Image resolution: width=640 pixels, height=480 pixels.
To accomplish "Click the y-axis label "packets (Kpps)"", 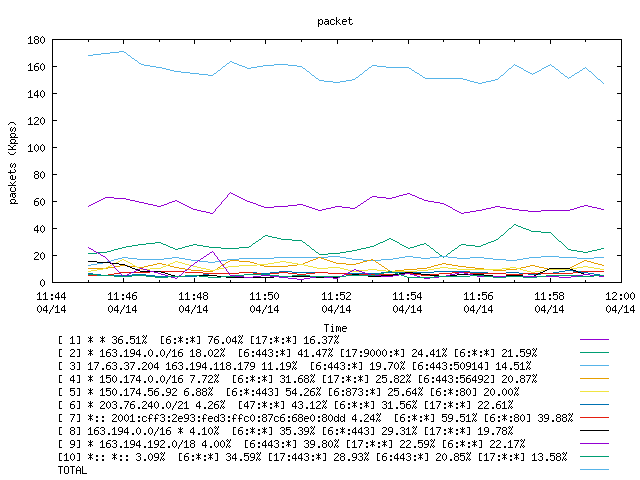I will pyautogui.click(x=13, y=162).
